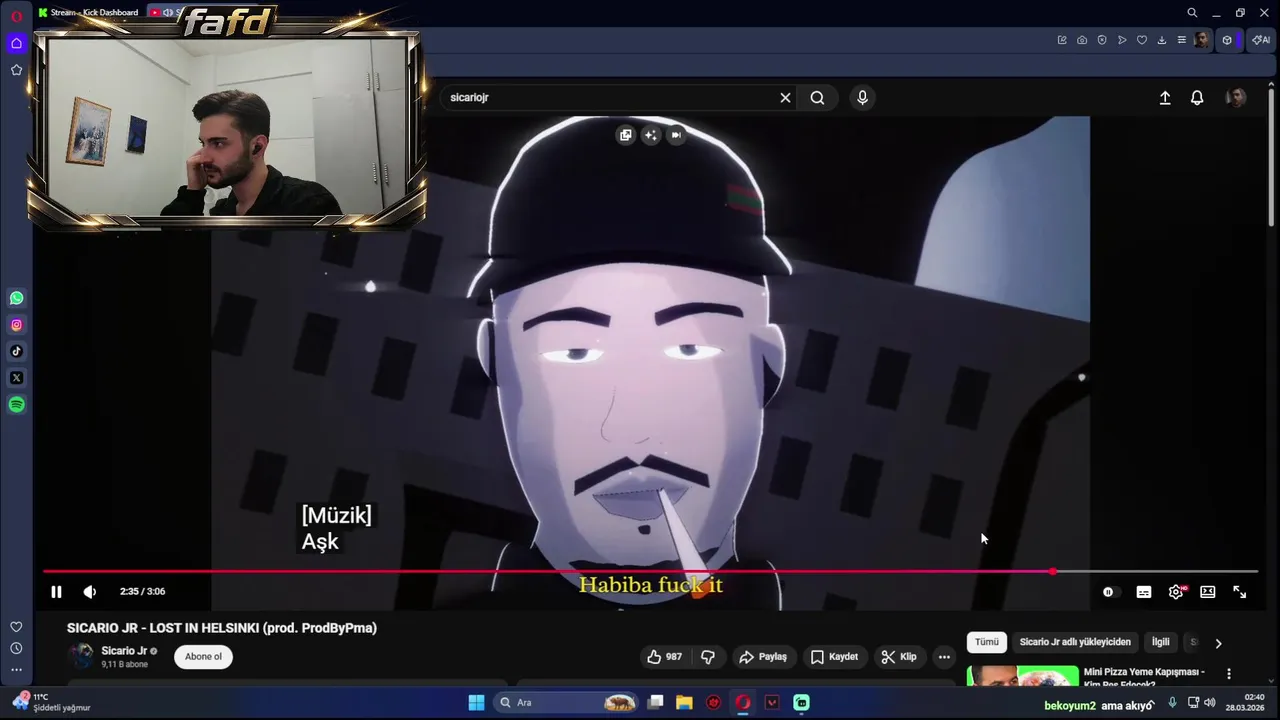Viewport: 1280px width, 720px height.
Task: Open TikTok in the Opera sidebar
Action: (x=16, y=351)
